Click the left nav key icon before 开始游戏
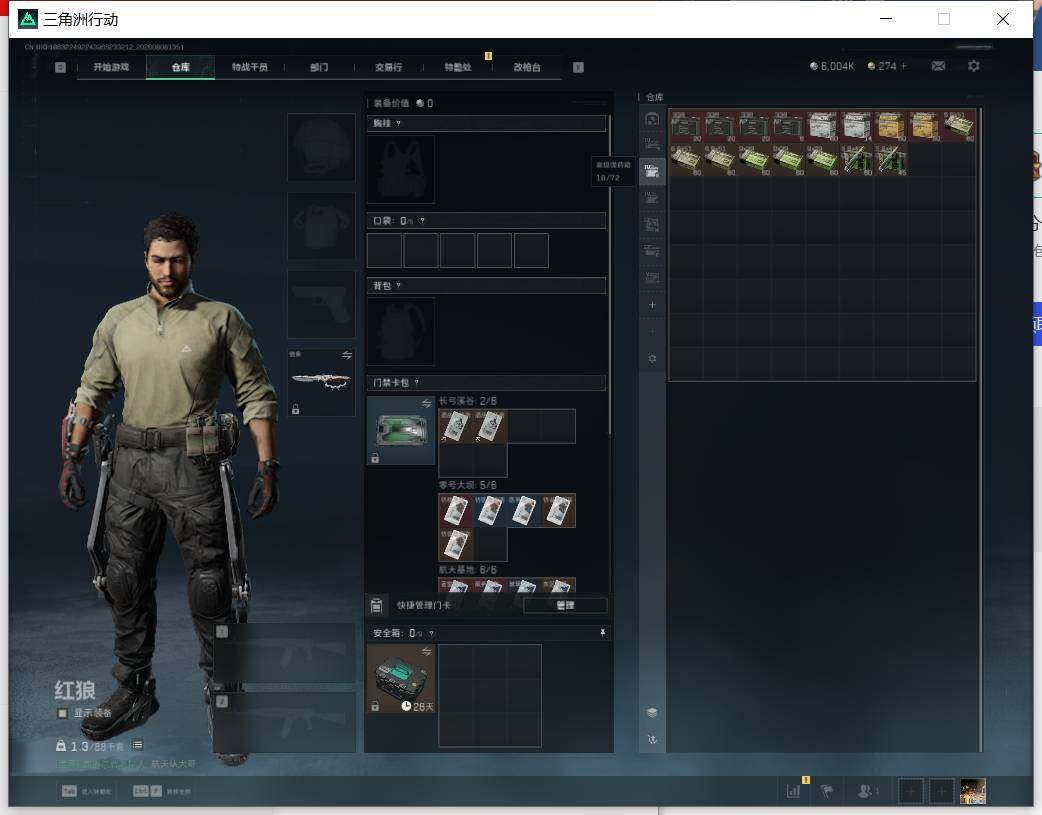This screenshot has height=815, width=1042. click(x=60, y=67)
